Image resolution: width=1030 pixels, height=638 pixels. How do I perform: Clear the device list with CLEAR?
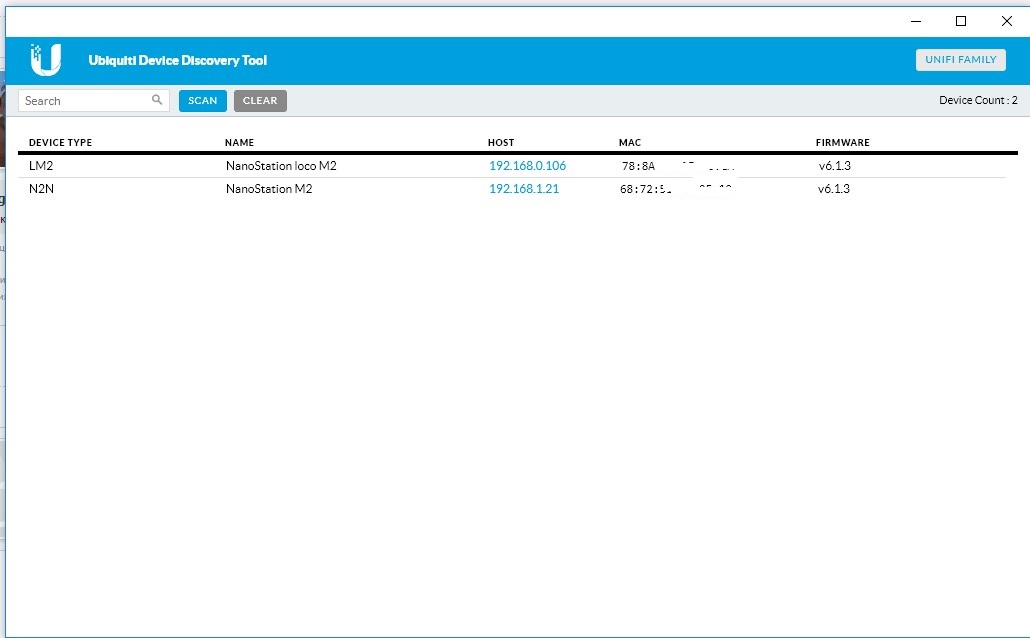tap(260, 101)
